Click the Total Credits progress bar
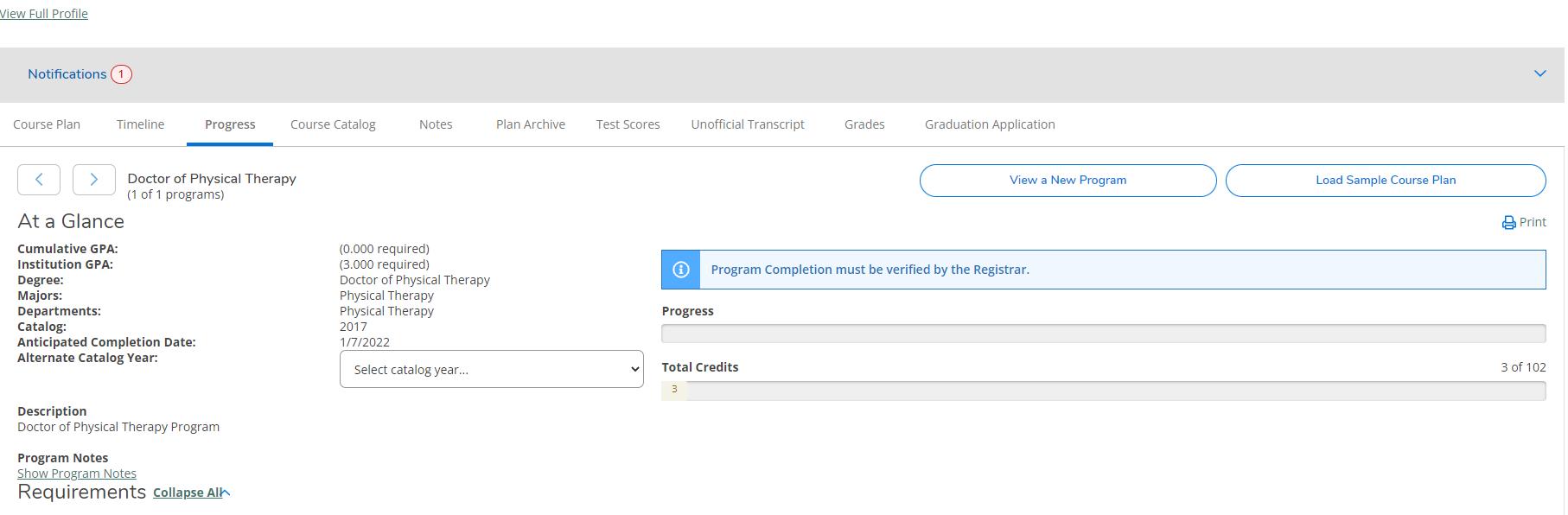 click(1103, 391)
